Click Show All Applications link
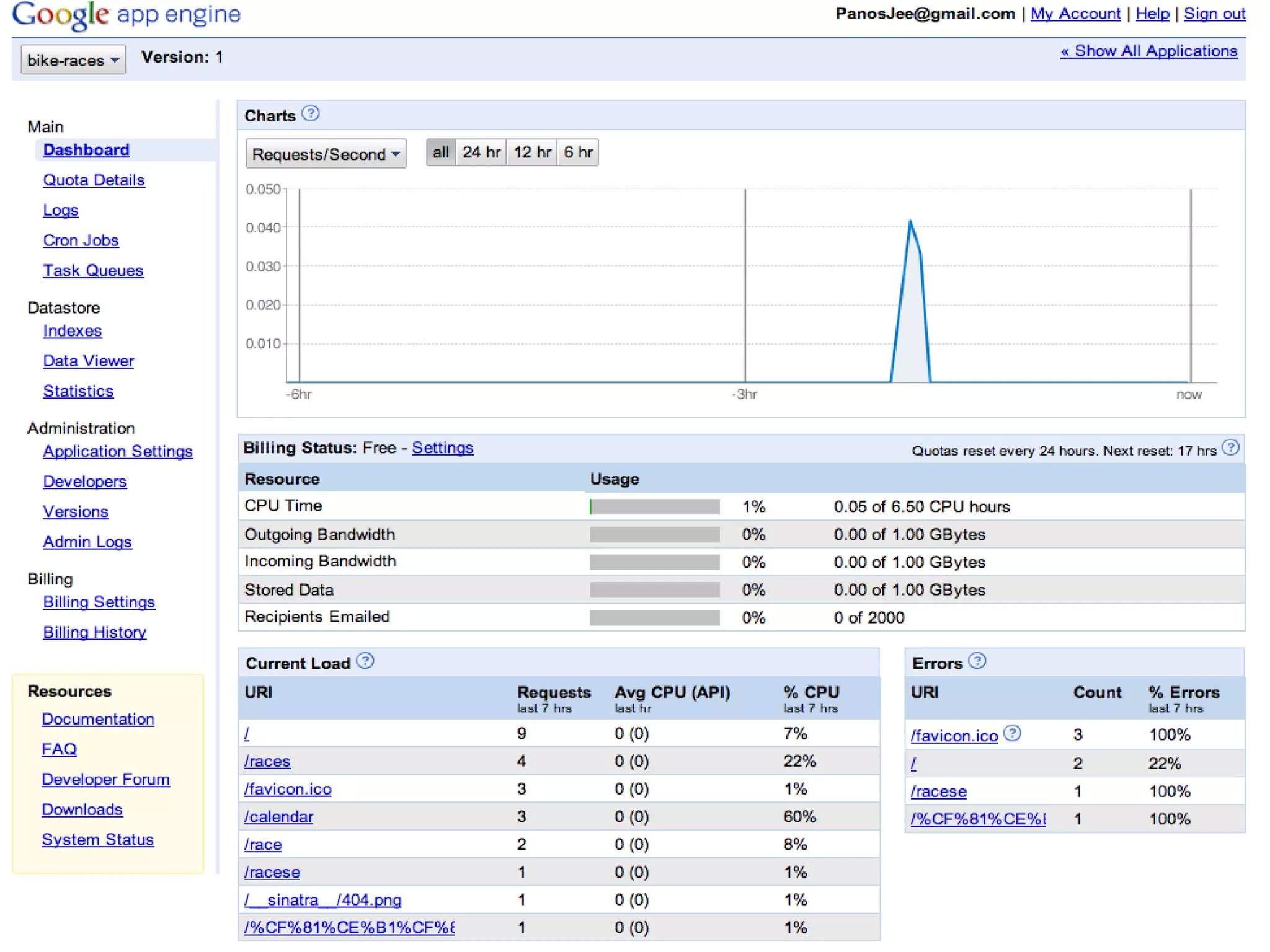 point(1148,51)
